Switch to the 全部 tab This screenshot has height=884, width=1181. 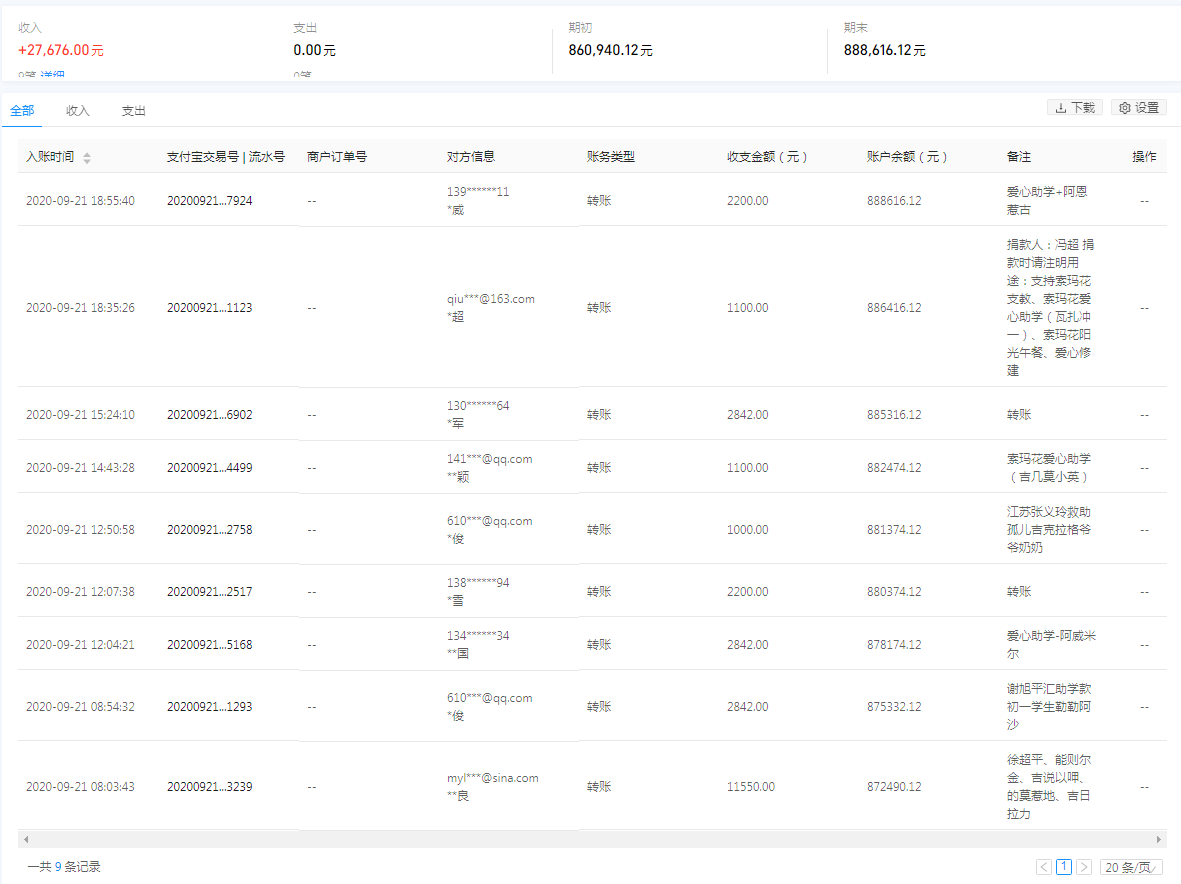22,111
